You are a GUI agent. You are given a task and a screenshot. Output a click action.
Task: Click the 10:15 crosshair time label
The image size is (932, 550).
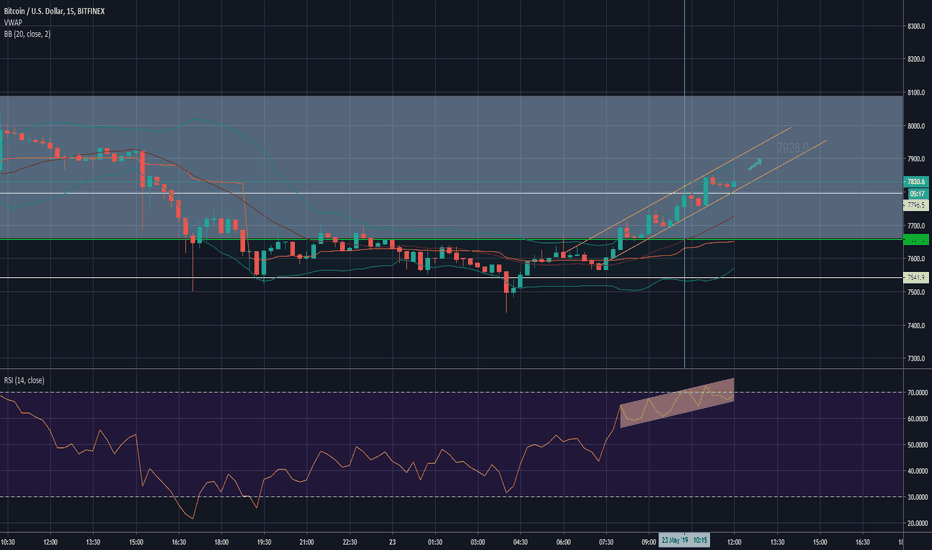point(700,540)
